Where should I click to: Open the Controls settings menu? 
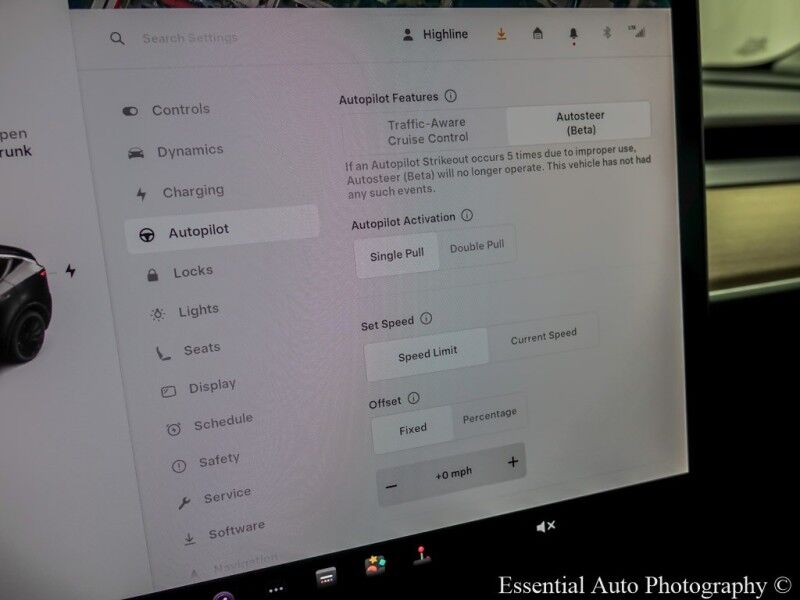[167, 110]
